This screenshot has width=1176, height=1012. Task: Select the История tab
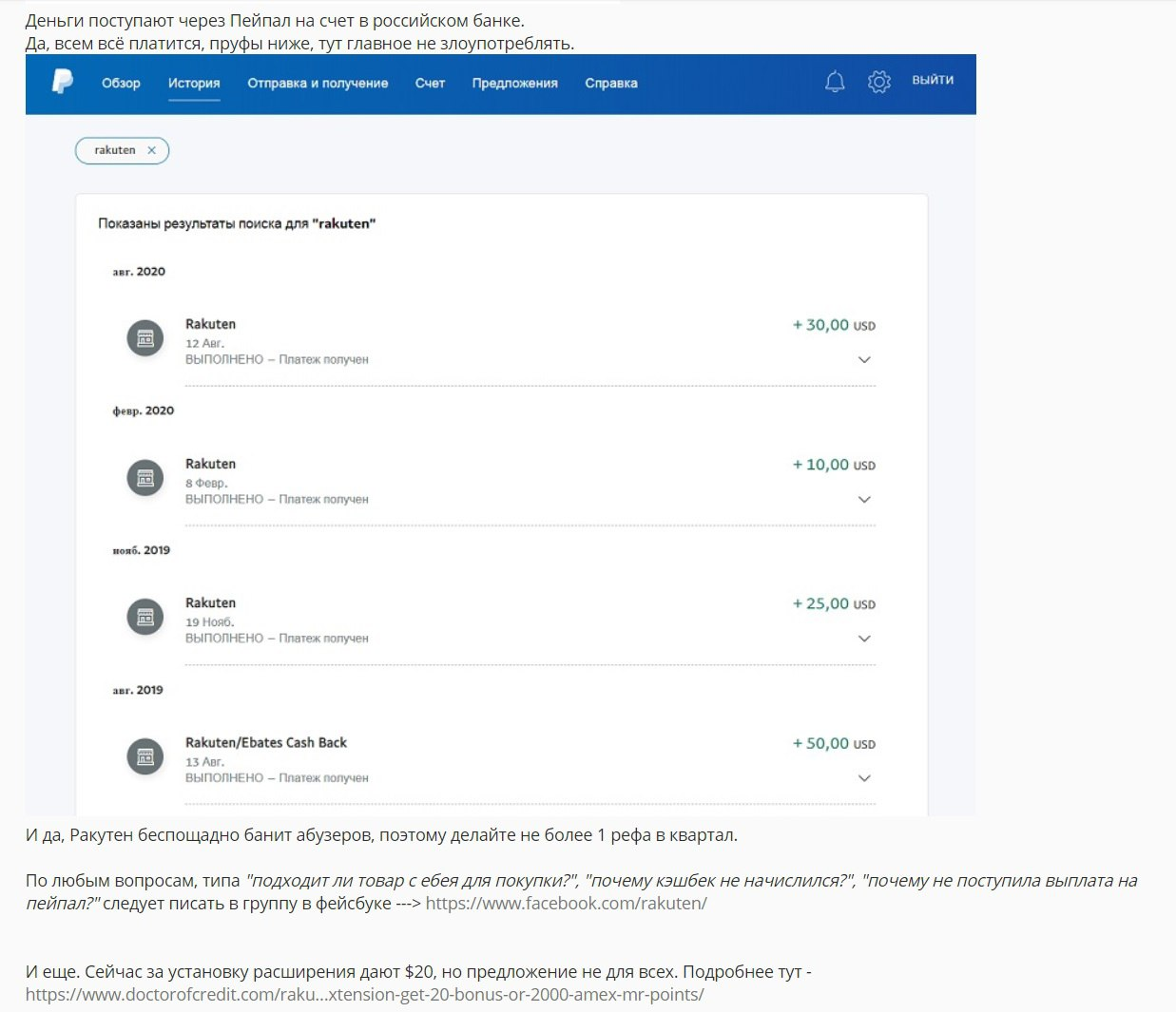[x=194, y=83]
